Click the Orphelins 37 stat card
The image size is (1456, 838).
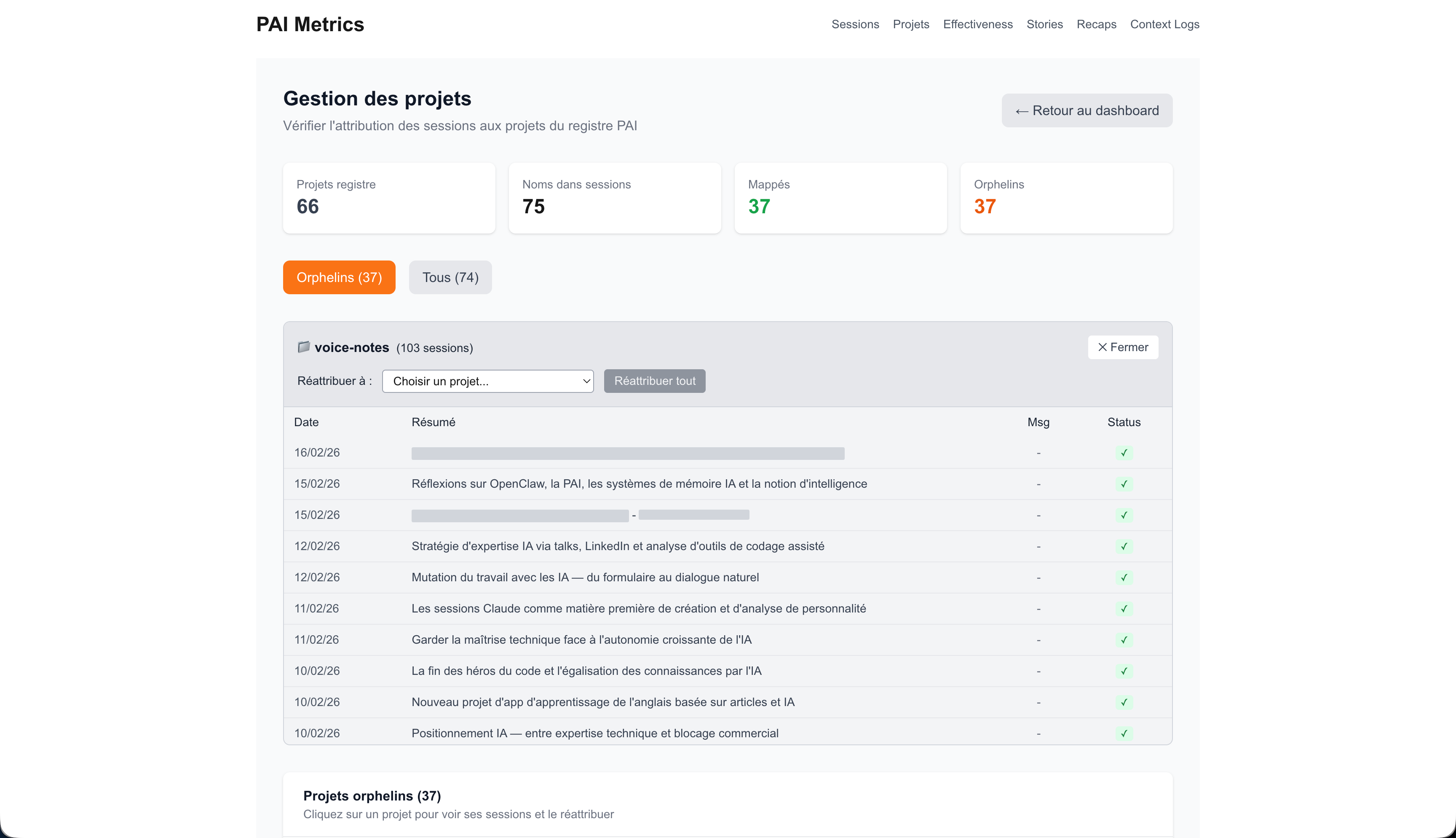[1066, 198]
